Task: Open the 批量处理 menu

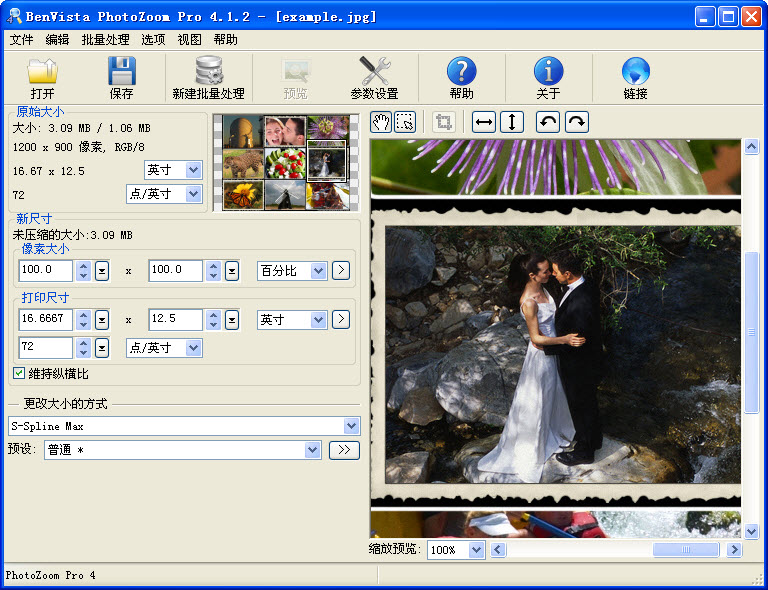Action: click(105, 40)
